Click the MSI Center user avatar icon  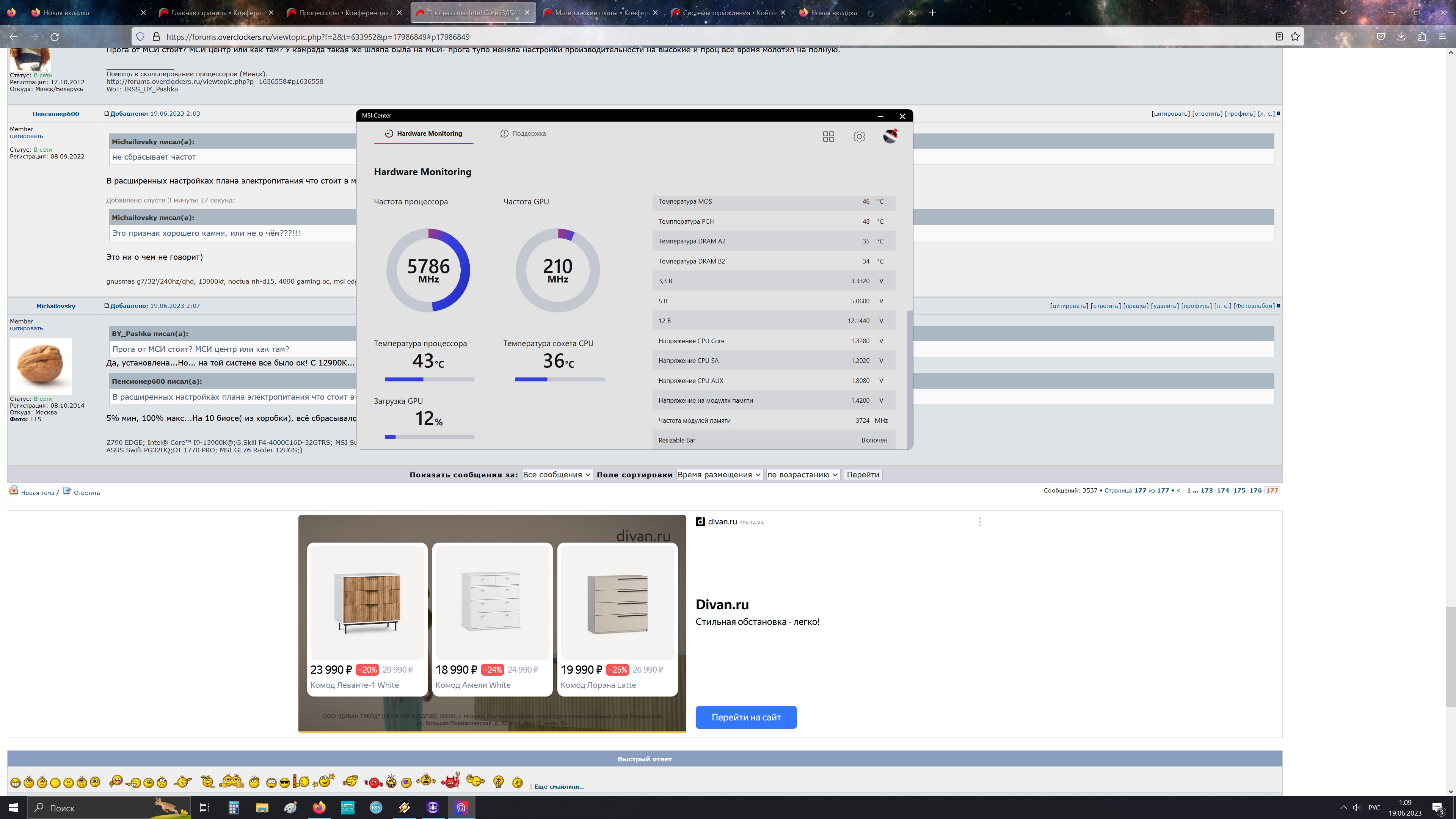coord(890,136)
